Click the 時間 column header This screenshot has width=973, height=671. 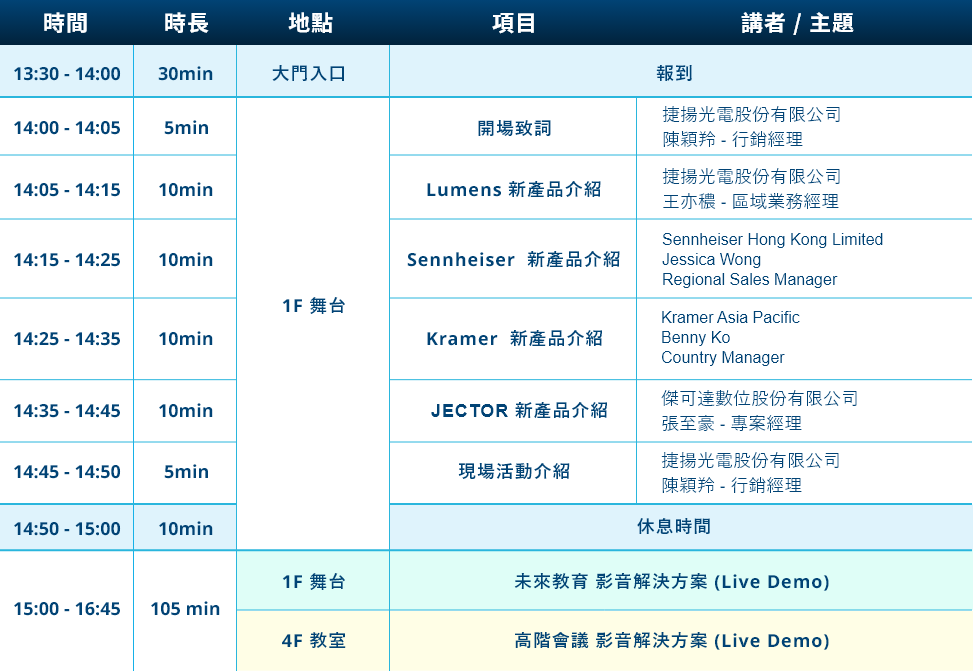click(x=66, y=23)
